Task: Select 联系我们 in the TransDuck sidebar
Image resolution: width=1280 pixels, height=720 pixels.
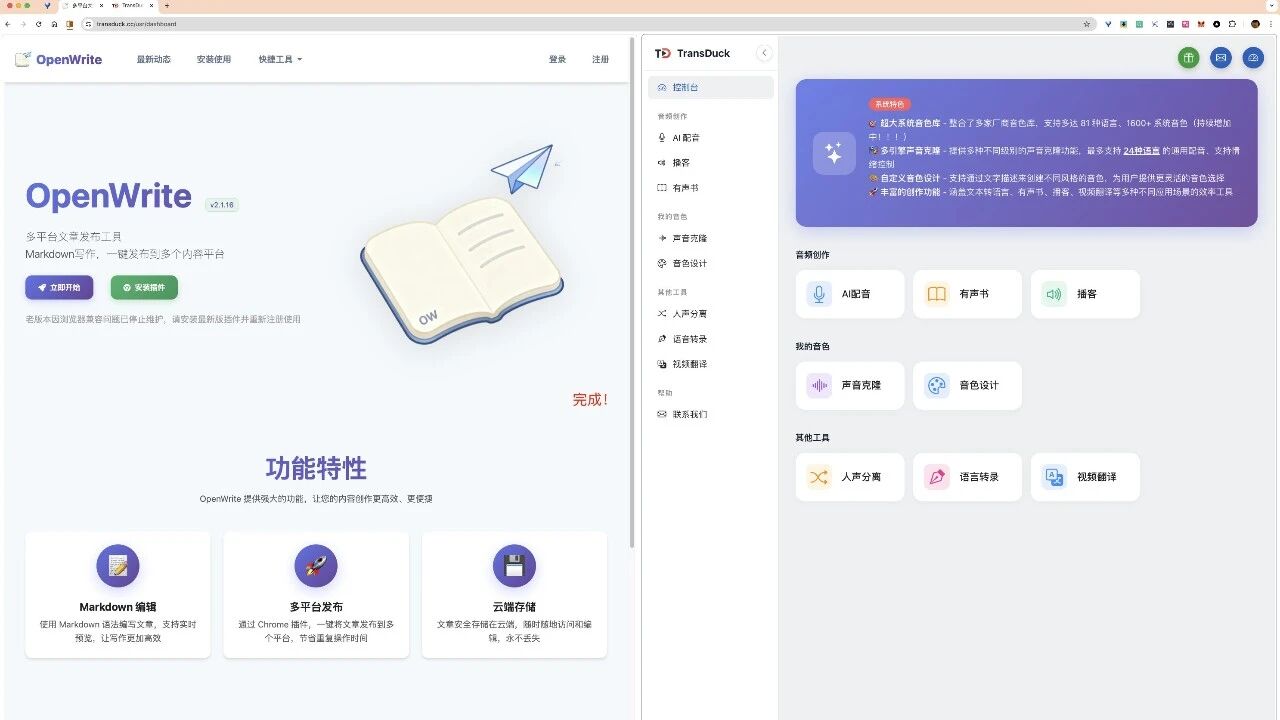Action: tap(711, 414)
